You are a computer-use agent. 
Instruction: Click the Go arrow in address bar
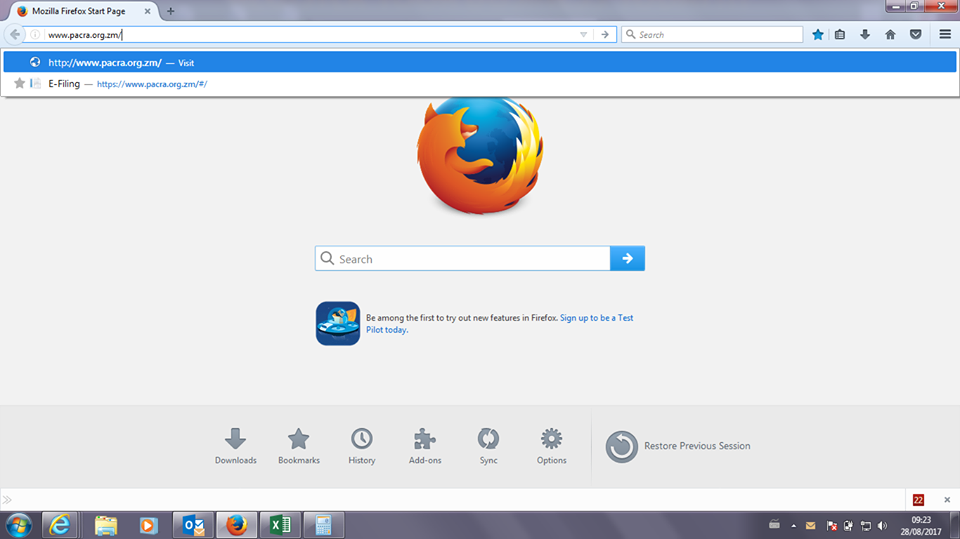pos(605,35)
